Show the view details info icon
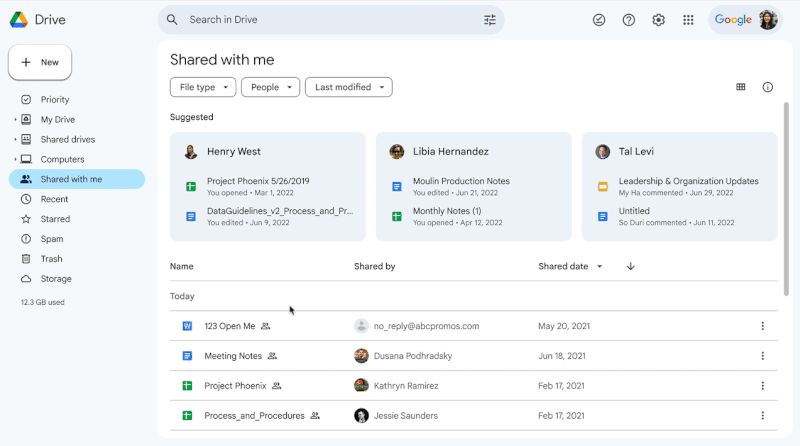This screenshot has height=446, width=800. point(768,87)
